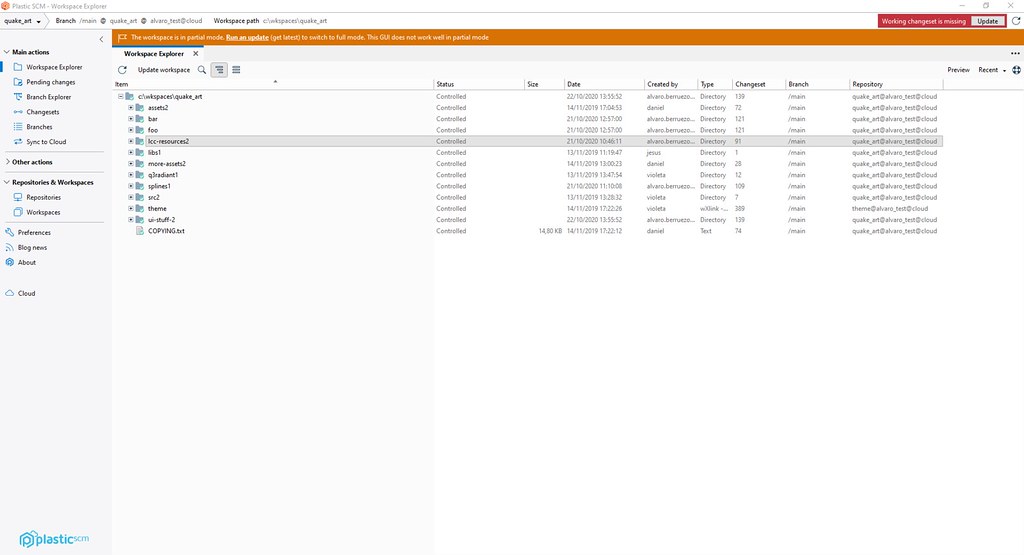
Task: Switch to flat list view mode
Action: [236, 70]
